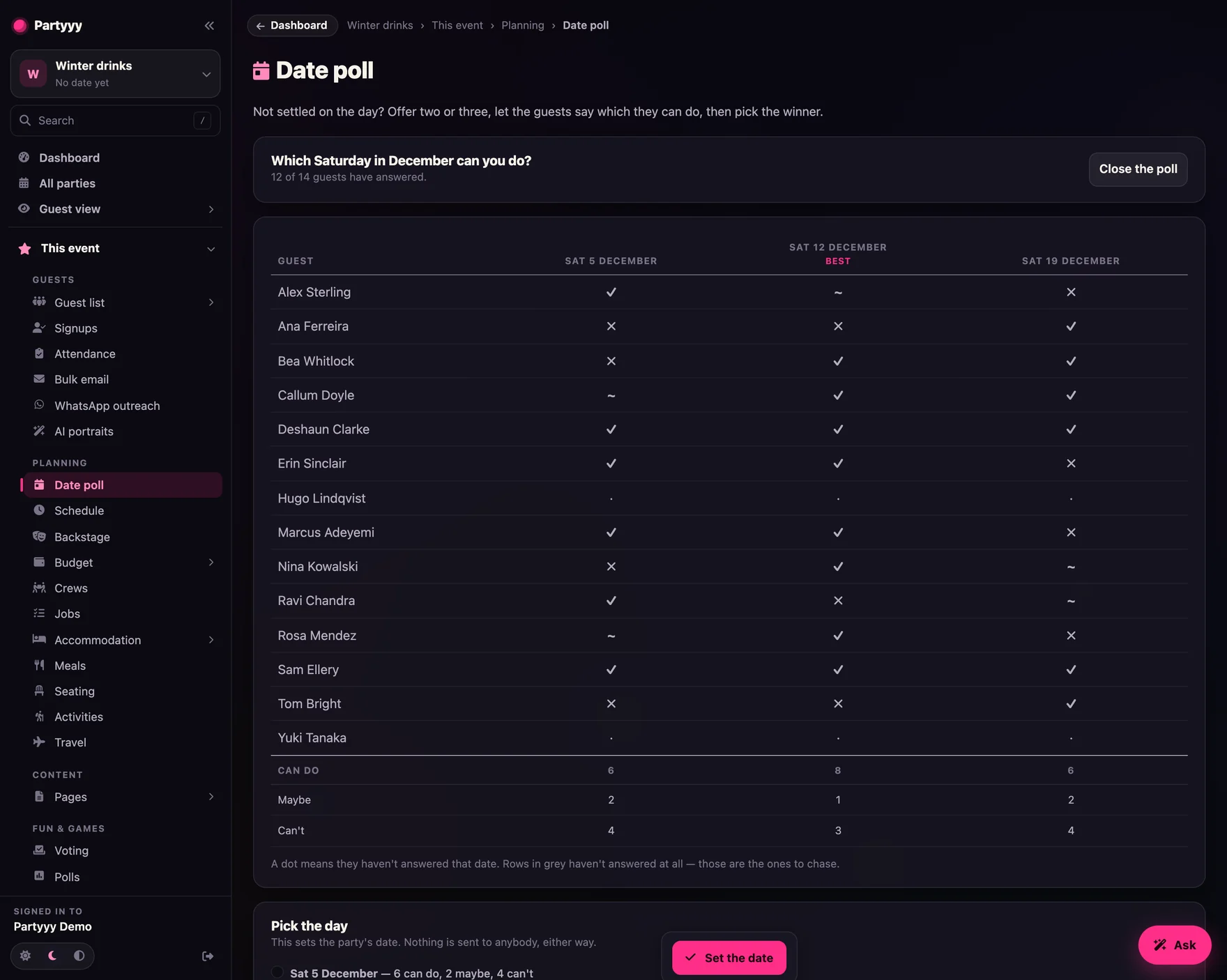Open Jobs in the planning menu
1227x980 pixels.
(123, 614)
